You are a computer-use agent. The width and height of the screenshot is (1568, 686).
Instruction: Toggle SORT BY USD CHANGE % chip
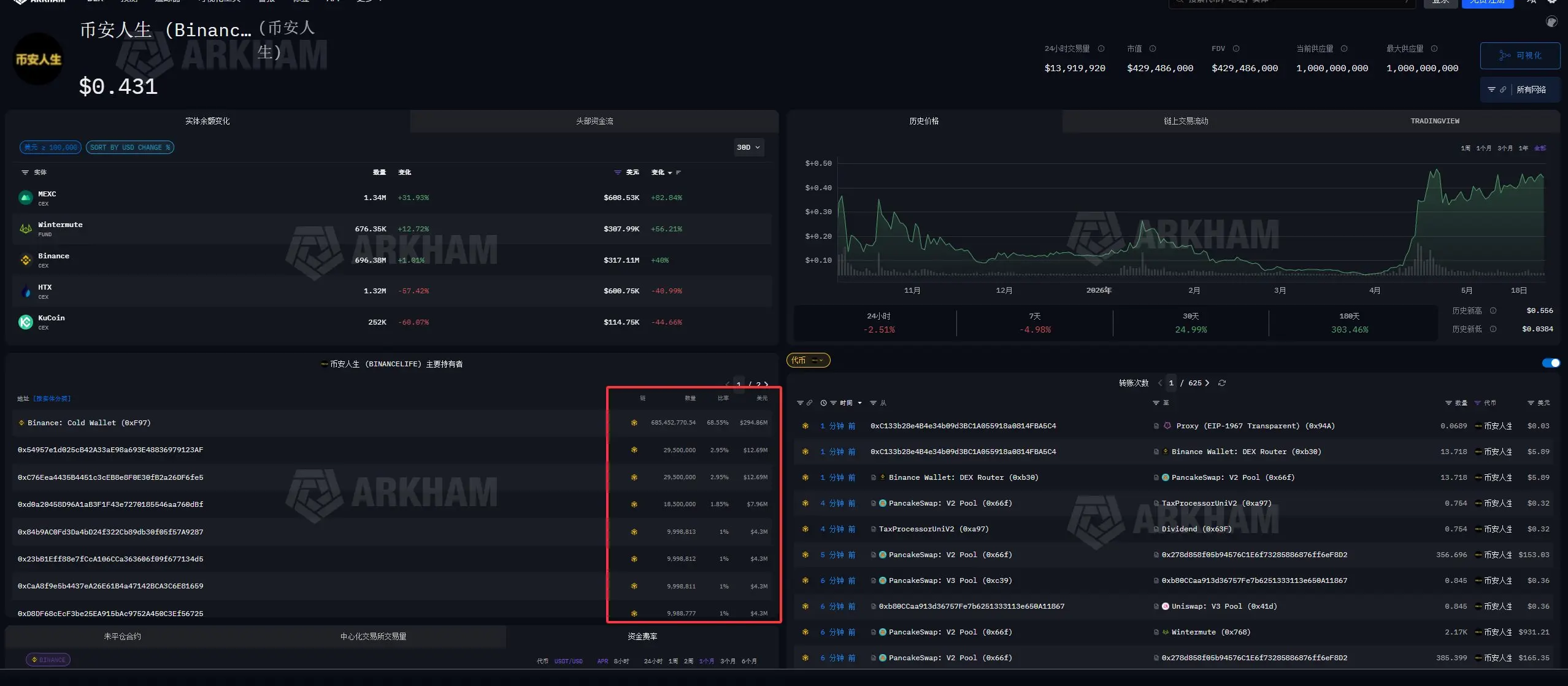coord(130,147)
